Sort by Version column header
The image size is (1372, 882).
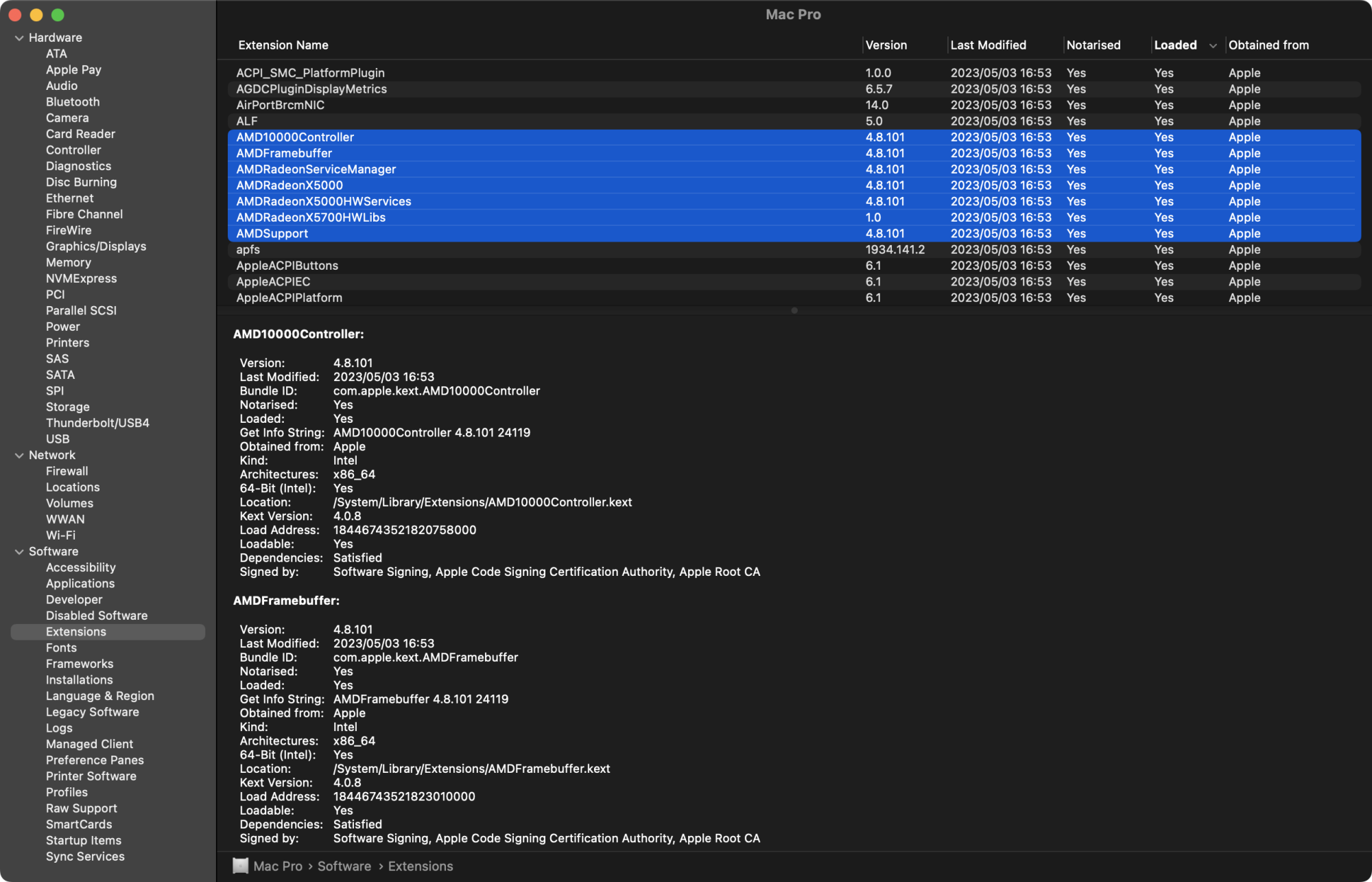(886, 45)
